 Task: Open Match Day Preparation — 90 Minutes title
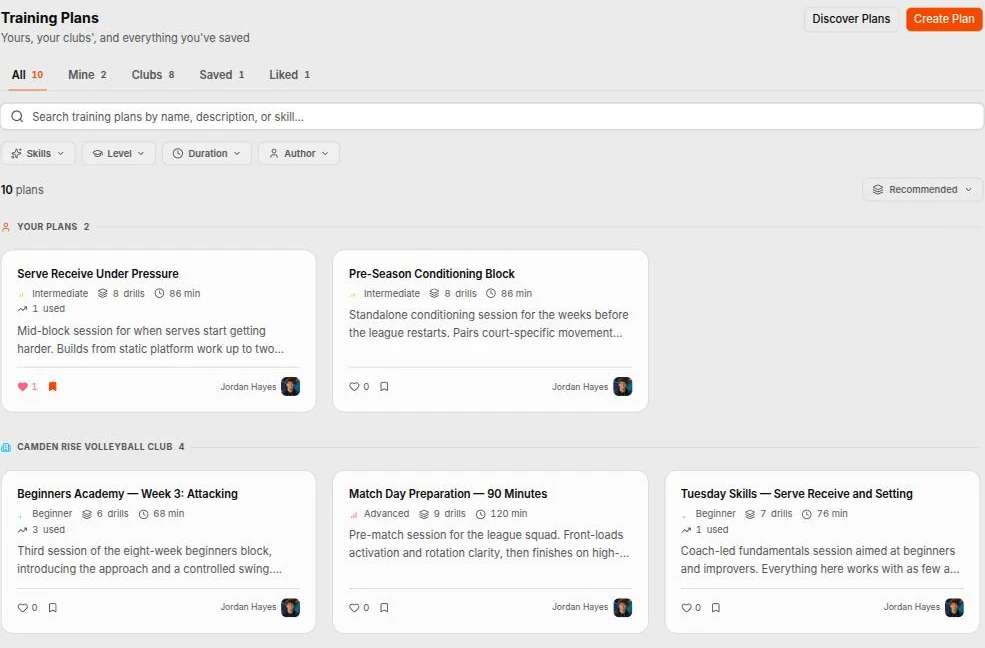point(448,494)
